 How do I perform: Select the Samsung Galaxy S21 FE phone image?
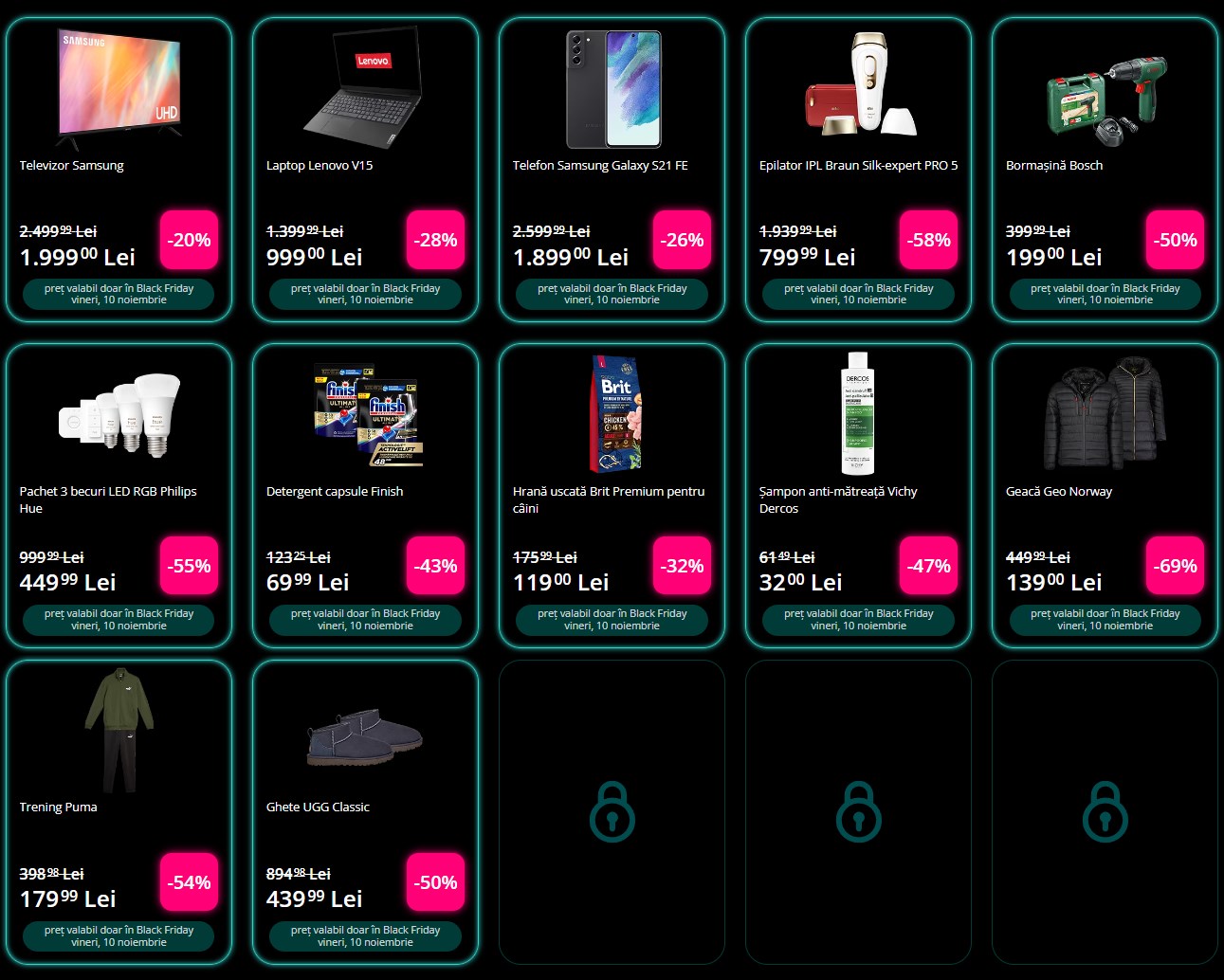click(612, 89)
